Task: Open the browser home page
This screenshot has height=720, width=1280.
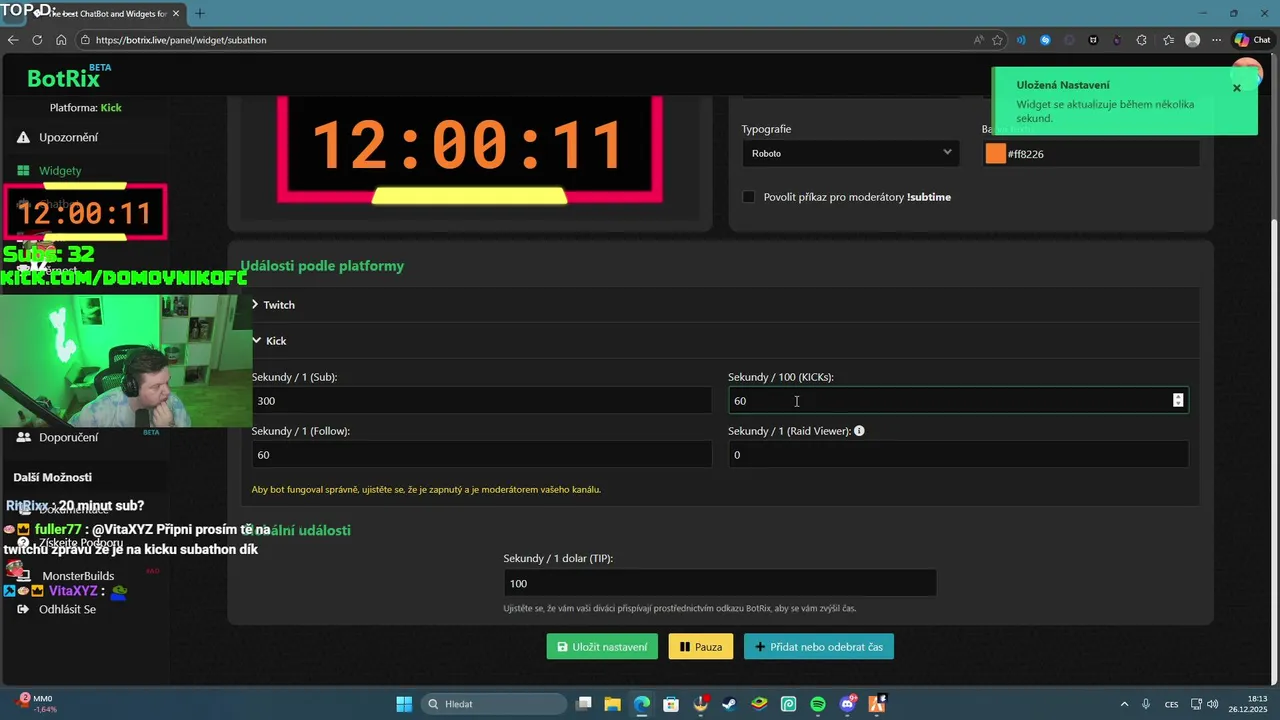Action: pyautogui.click(x=61, y=40)
